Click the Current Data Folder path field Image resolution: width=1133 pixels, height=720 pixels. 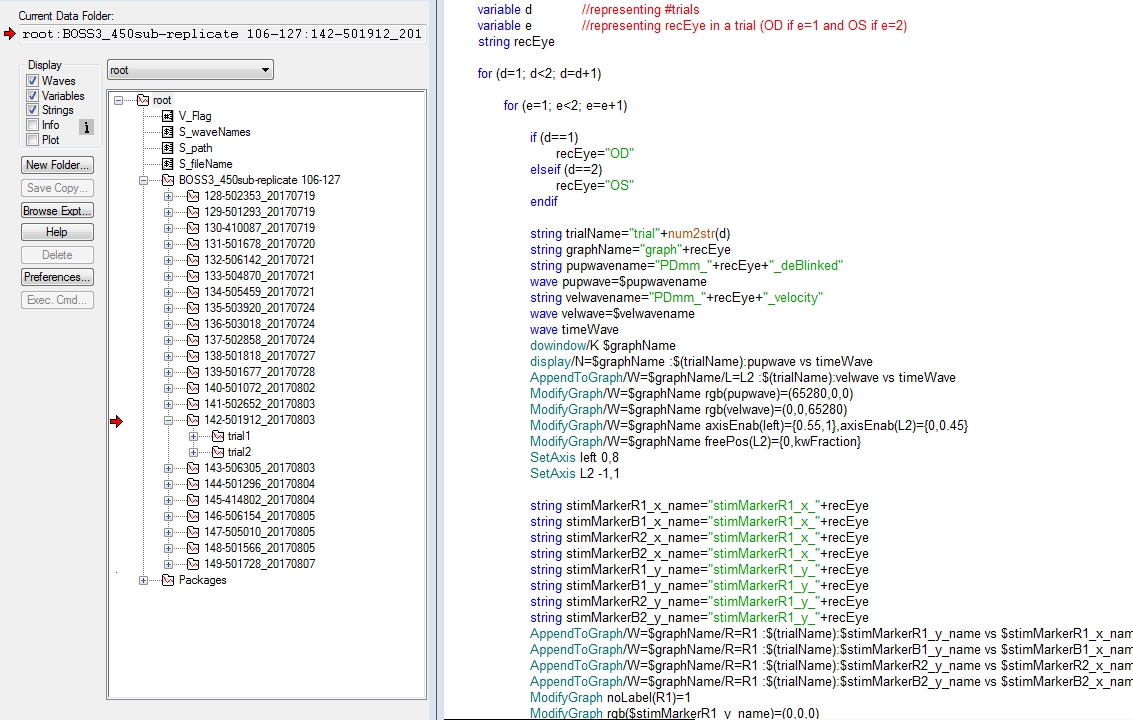220,34
